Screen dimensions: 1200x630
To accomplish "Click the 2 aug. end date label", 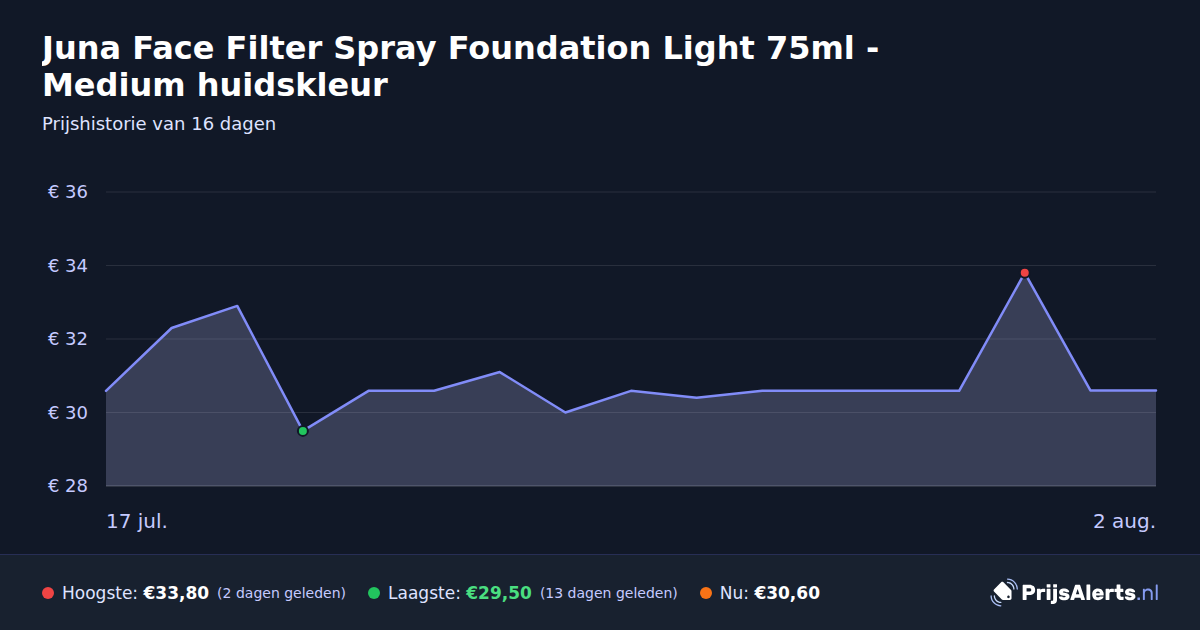I will click(x=1124, y=522).
